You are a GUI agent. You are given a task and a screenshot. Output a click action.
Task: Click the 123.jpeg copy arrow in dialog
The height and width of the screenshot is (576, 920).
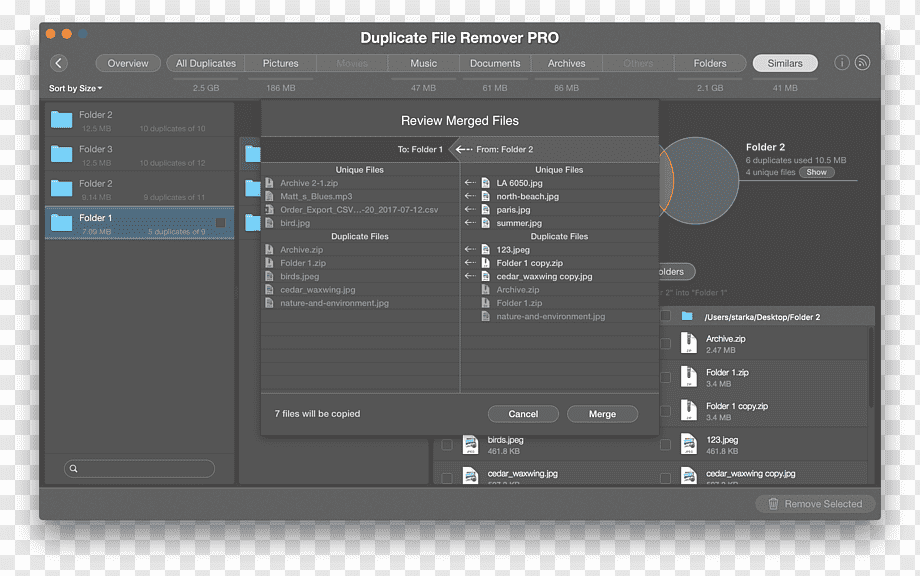pyautogui.click(x=470, y=249)
